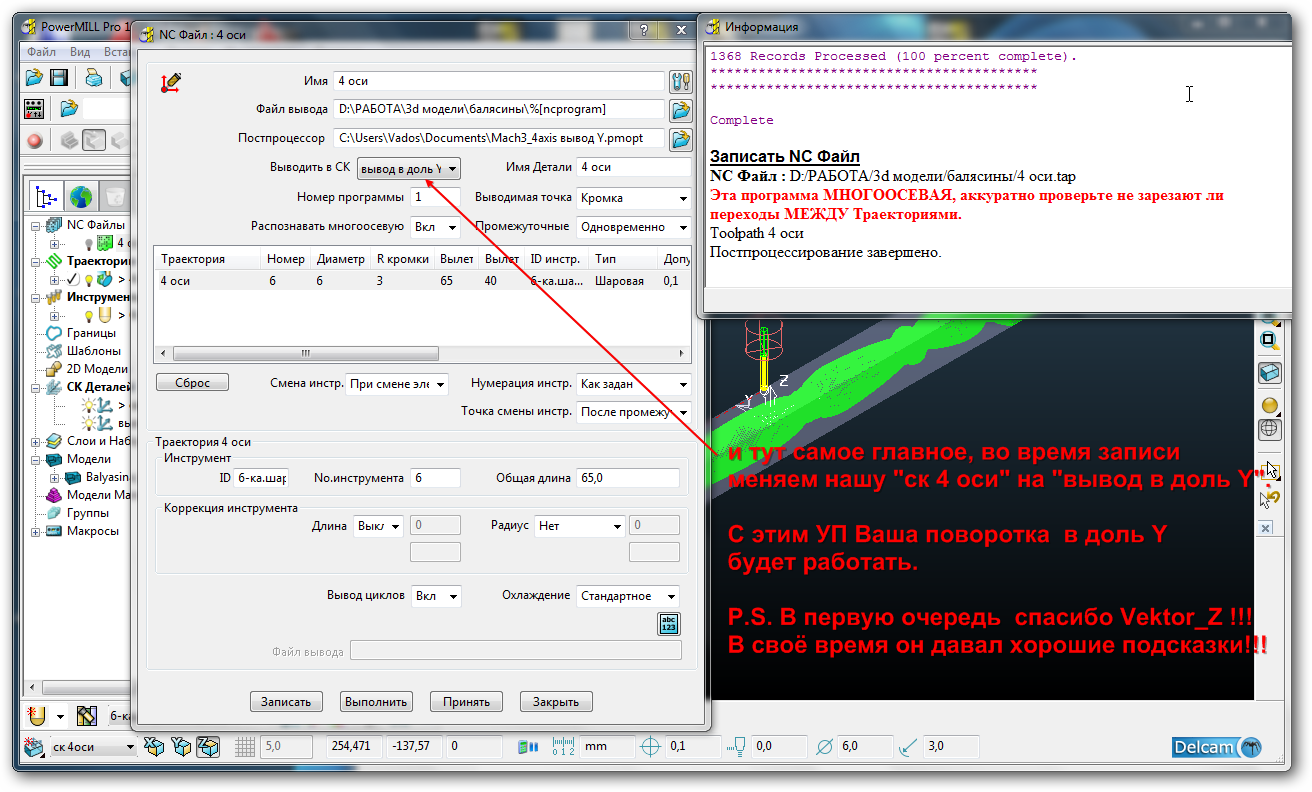
Task: Click the block wireframe cube icon on right toolbar
Action: click(x=1269, y=372)
